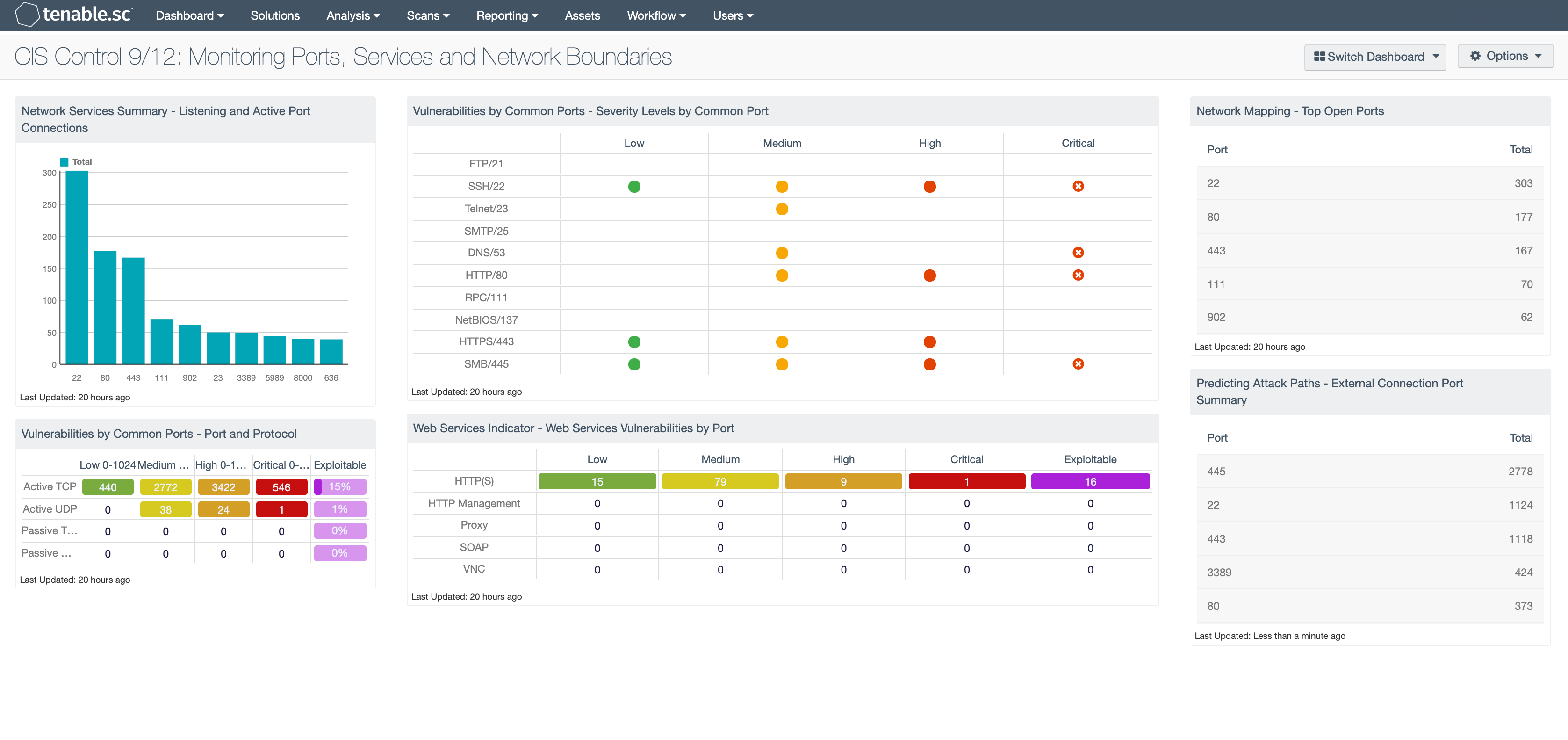Click the Switch Dashboard grid icon
1568x740 pixels.
coord(1320,56)
